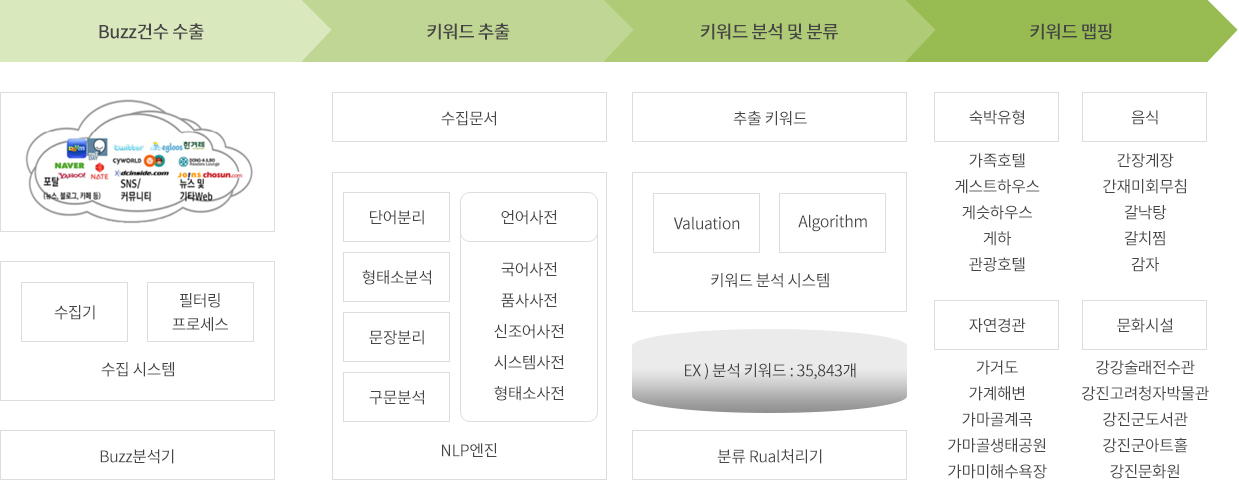Select the 숙박유형 category box
The height and width of the screenshot is (480, 1239).
tap(996, 117)
